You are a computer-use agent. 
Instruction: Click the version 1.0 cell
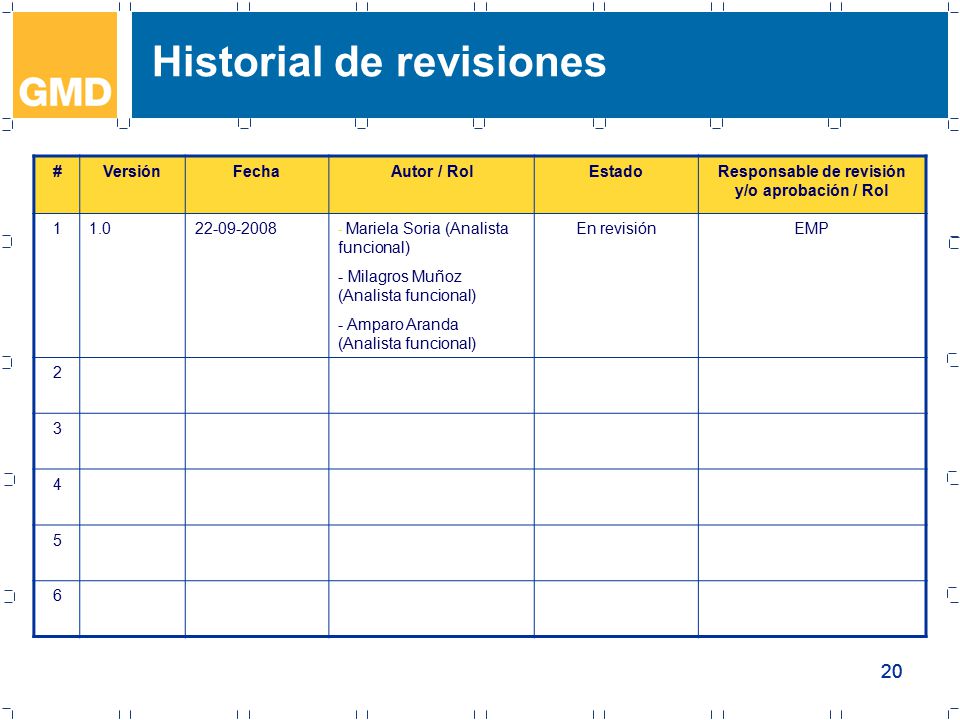point(132,285)
